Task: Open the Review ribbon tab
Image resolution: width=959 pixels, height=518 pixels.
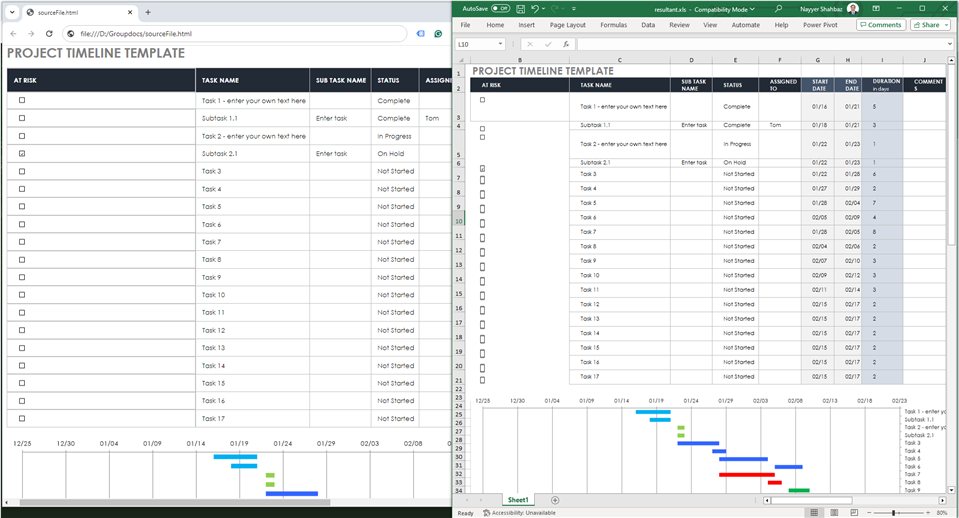Action: click(679, 25)
